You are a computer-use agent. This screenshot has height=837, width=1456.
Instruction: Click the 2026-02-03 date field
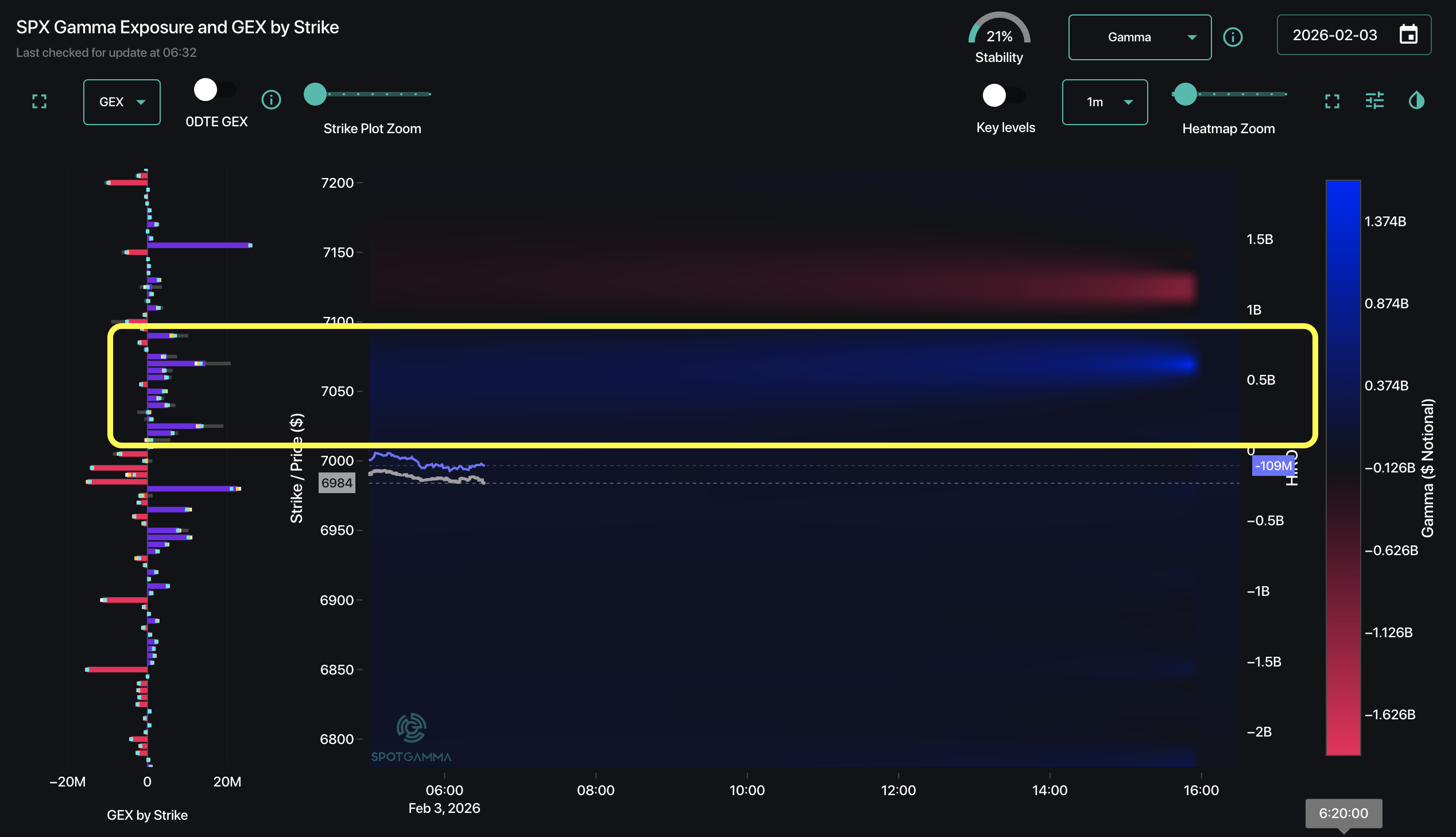coord(1335,35)
